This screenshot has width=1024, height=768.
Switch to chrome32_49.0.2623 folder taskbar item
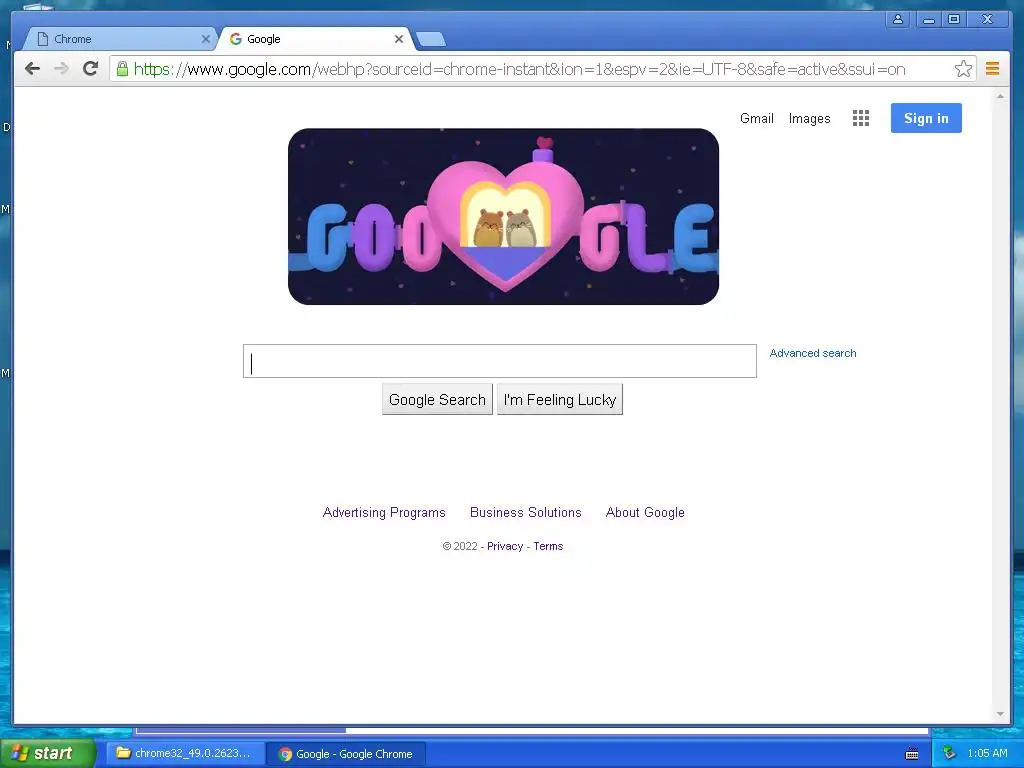tap(185, 754)
